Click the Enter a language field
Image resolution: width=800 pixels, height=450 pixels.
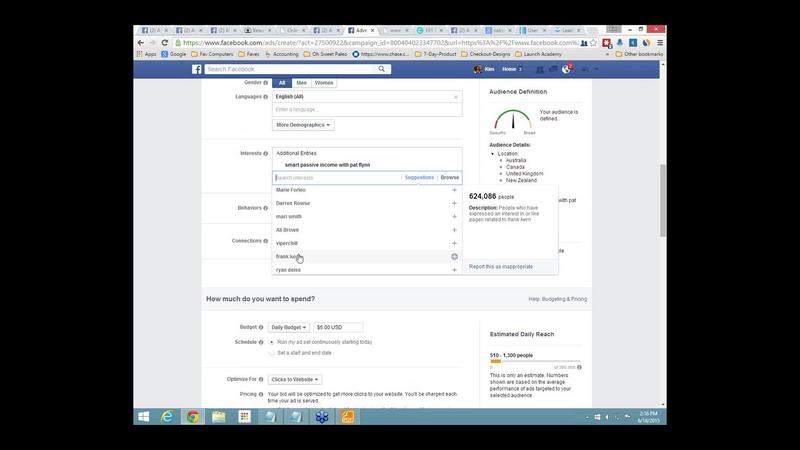[x=367, y=110]
